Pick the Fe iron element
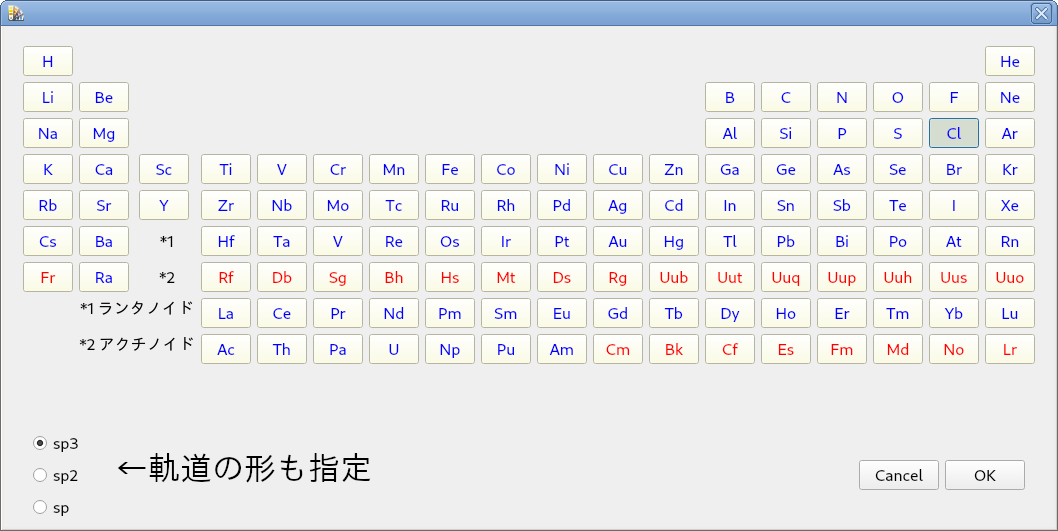1058x531 pixels. tap(450, 169)
